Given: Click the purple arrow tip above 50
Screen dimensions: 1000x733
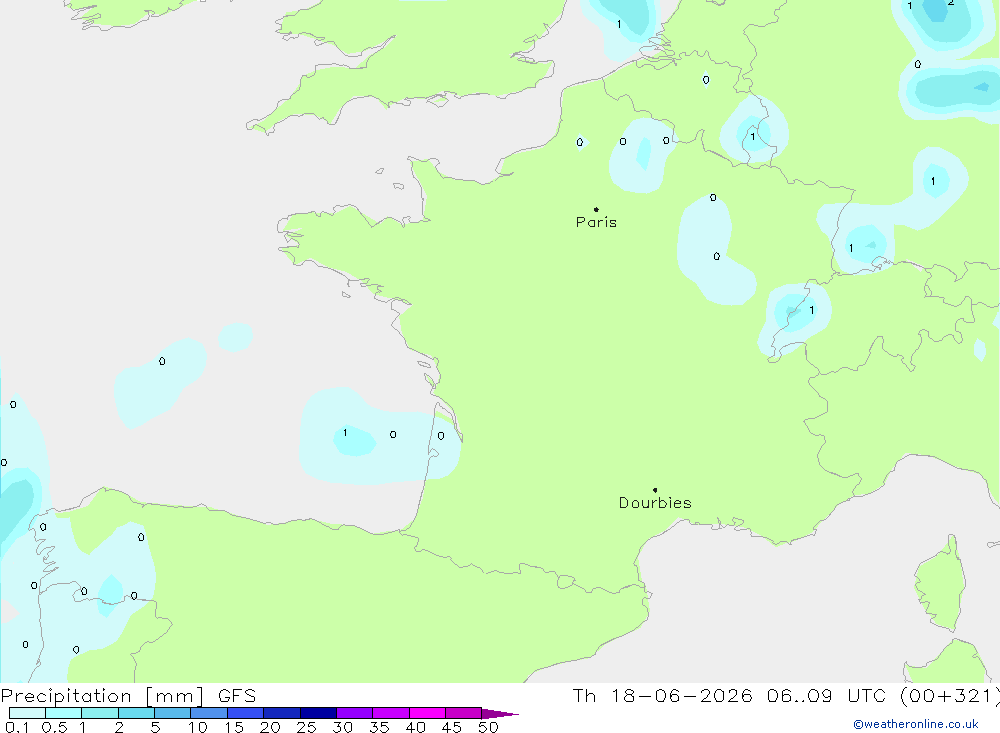Looking at the screenshot, I should [x=500, y=714].
